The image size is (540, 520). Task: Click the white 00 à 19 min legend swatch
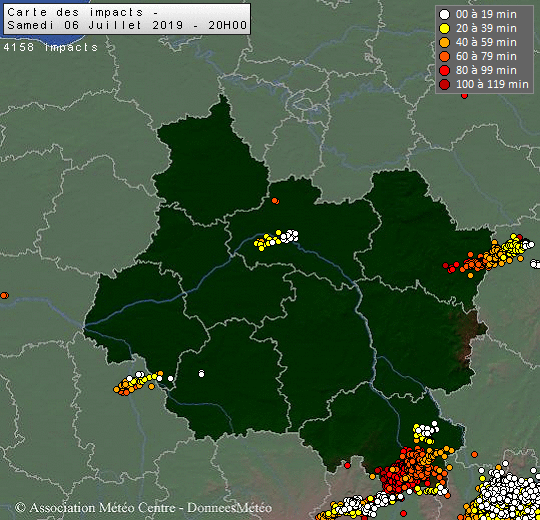(445, 14)
